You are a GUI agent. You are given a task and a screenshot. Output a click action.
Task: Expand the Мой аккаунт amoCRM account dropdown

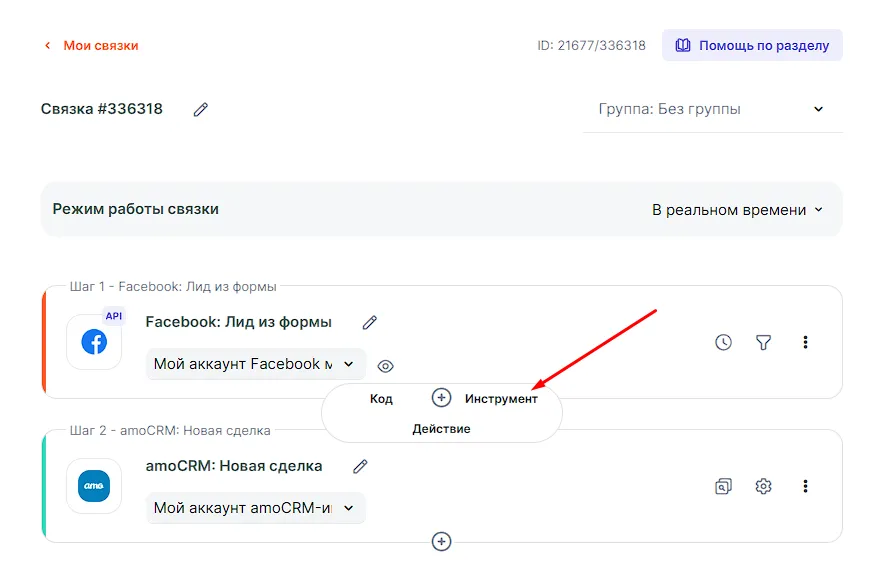[x=255, y=508]
